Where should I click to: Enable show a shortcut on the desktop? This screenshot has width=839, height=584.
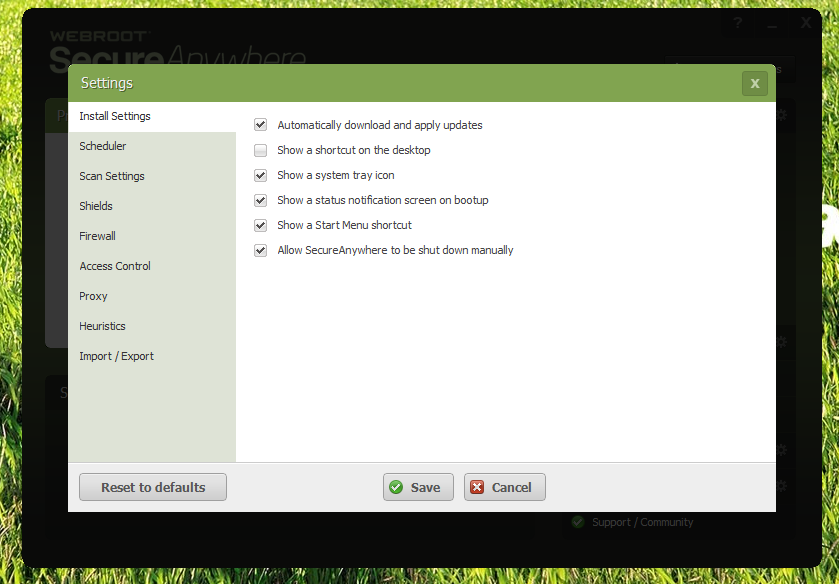pyautogui.click(x=261, y=150)
